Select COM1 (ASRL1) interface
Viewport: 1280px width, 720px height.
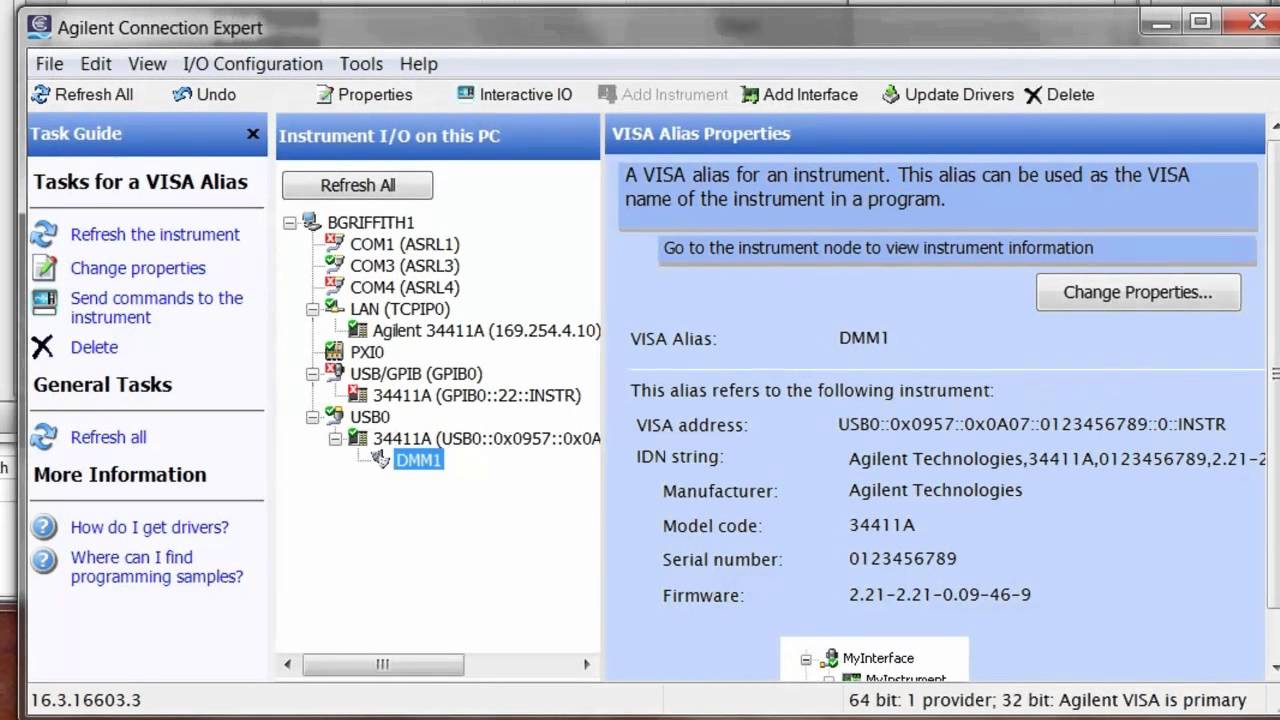pos(405,244)
